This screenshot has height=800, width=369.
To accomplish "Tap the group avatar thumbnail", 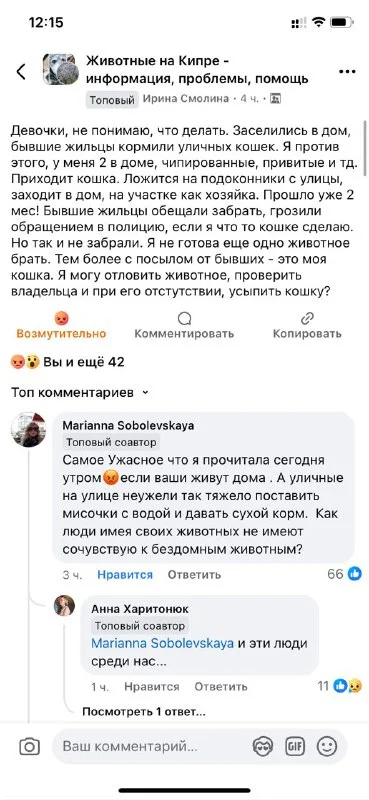I will tap(61, 69).
